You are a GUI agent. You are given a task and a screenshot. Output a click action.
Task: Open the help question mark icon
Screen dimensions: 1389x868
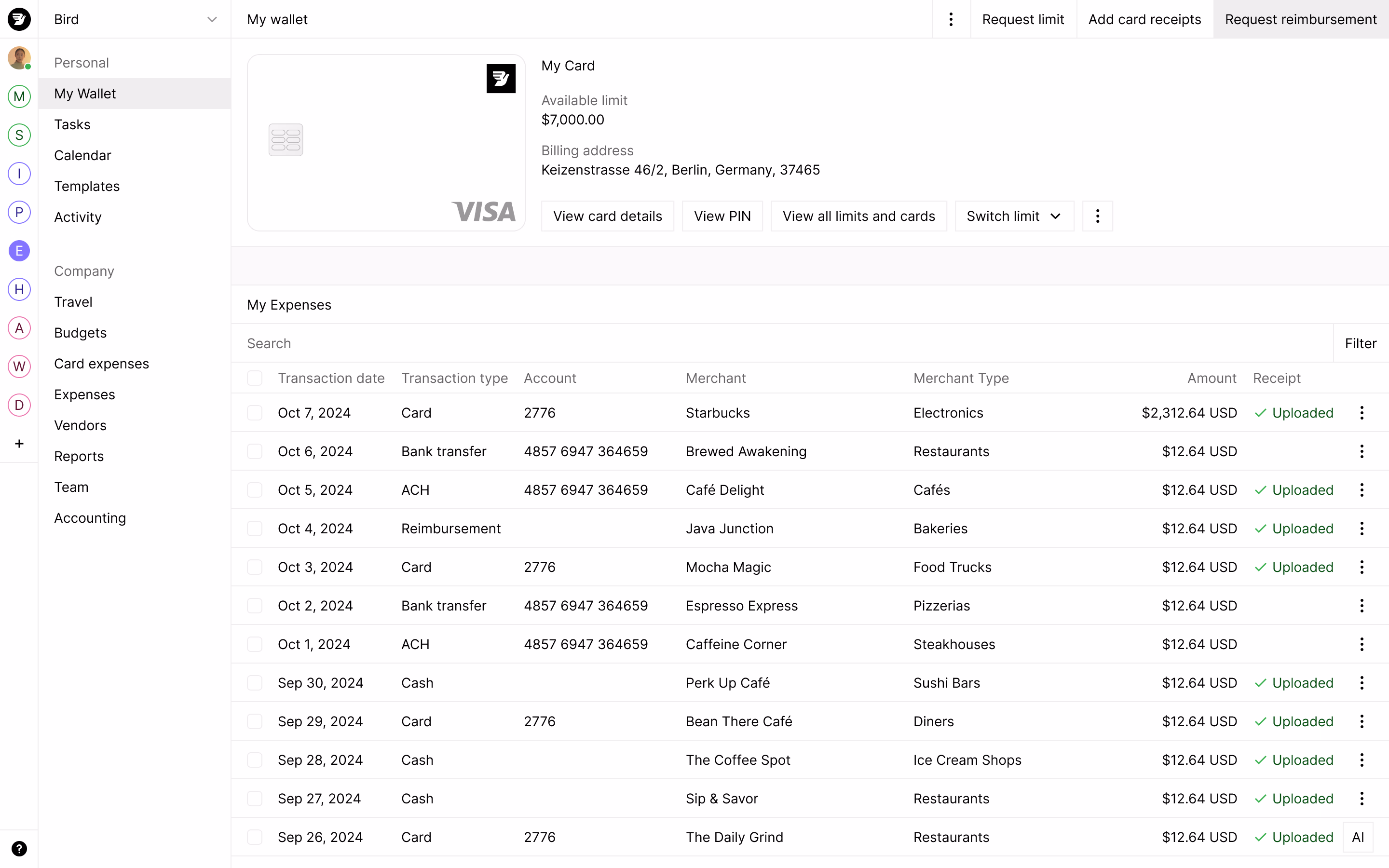(19, 849)
